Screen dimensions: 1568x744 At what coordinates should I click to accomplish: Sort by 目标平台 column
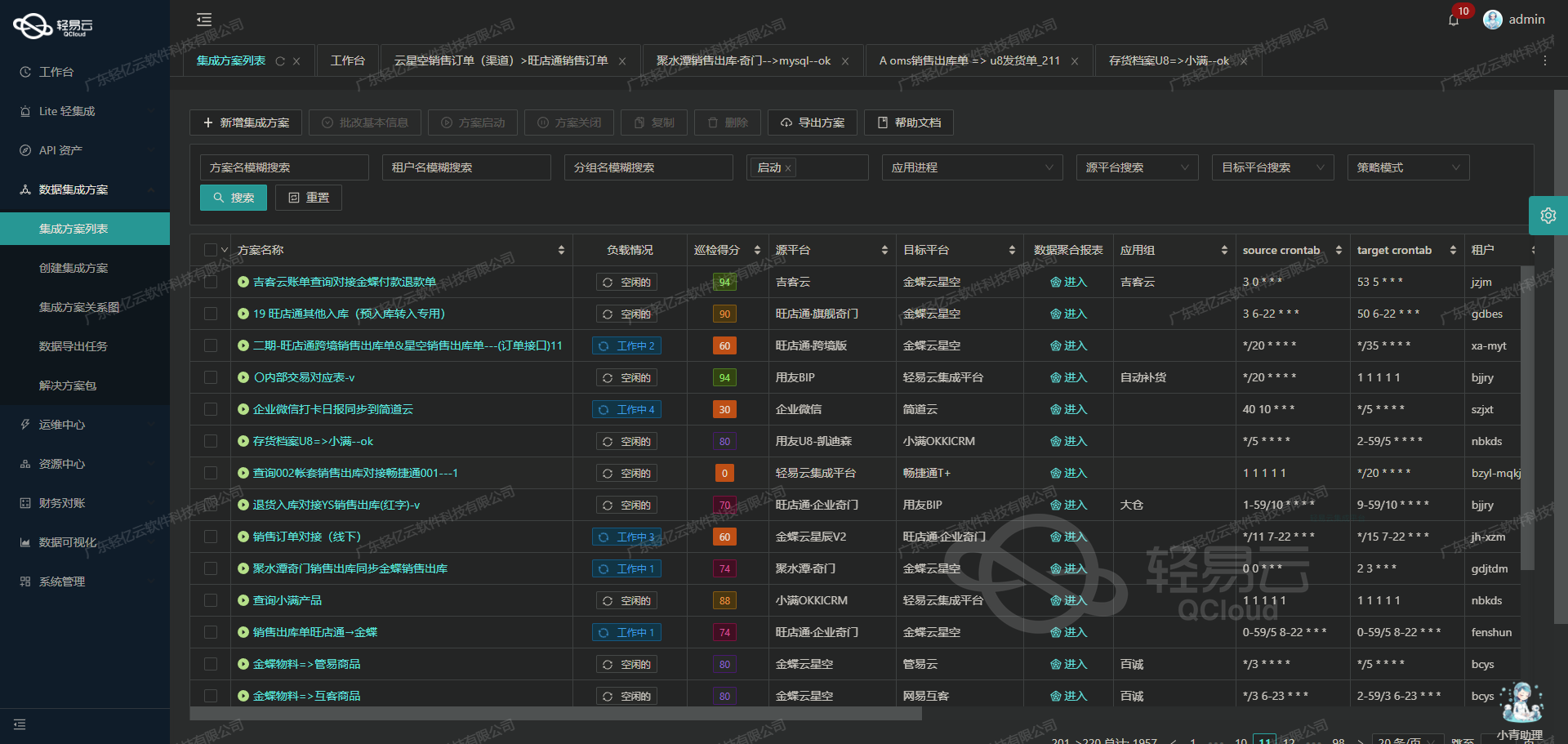(x=1012, y=250)
